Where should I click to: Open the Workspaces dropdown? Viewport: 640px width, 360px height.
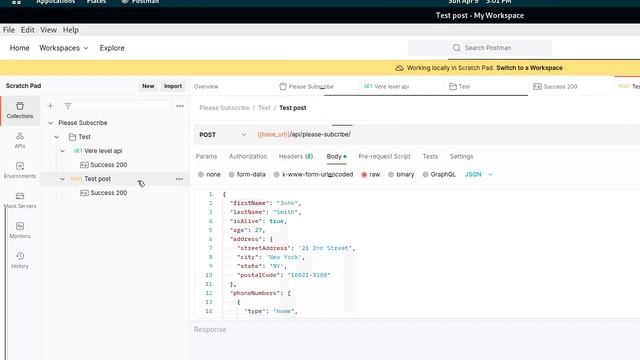[x=64, y=48]
